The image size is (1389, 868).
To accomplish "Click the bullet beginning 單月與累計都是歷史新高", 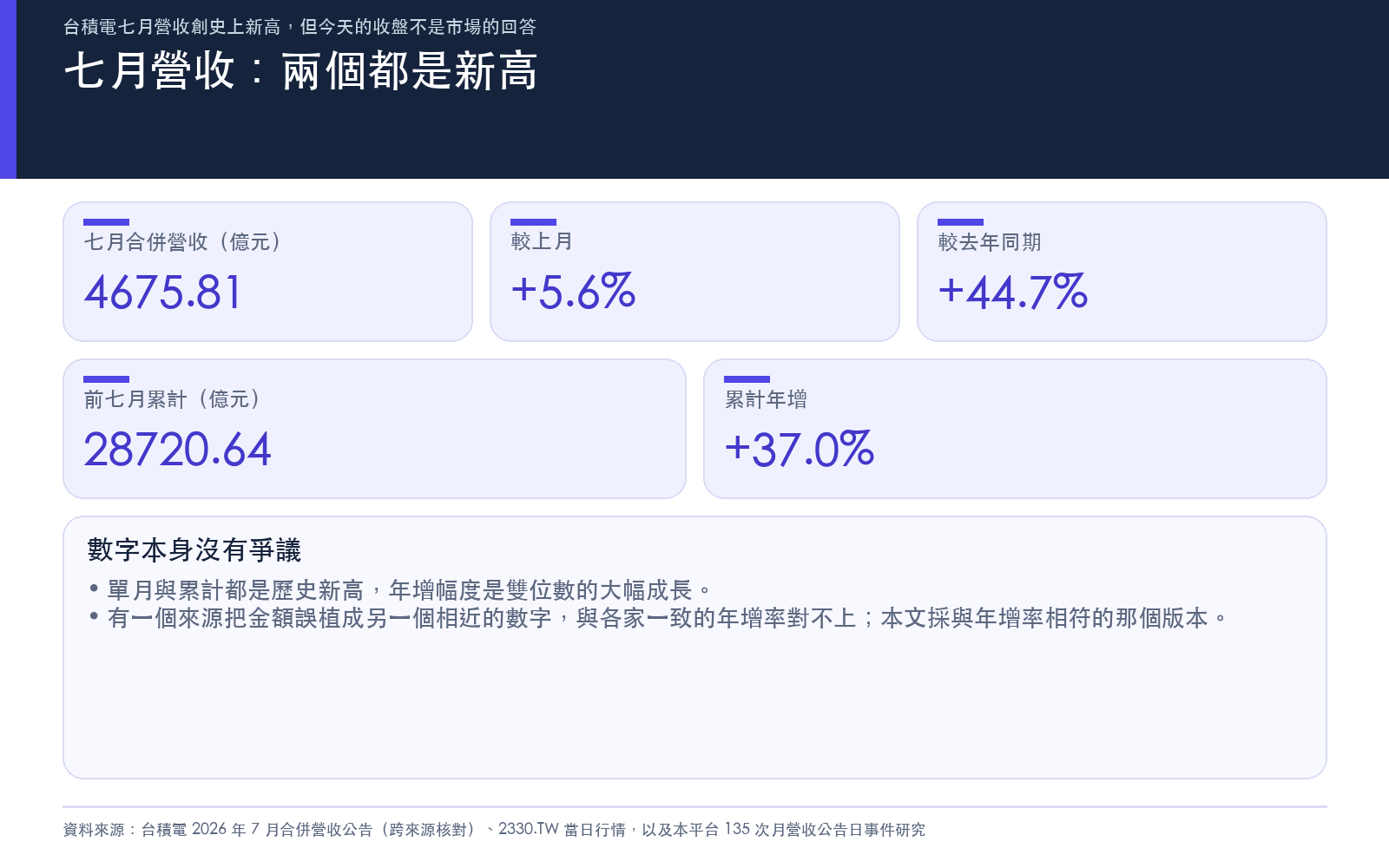I will point(400,590).
